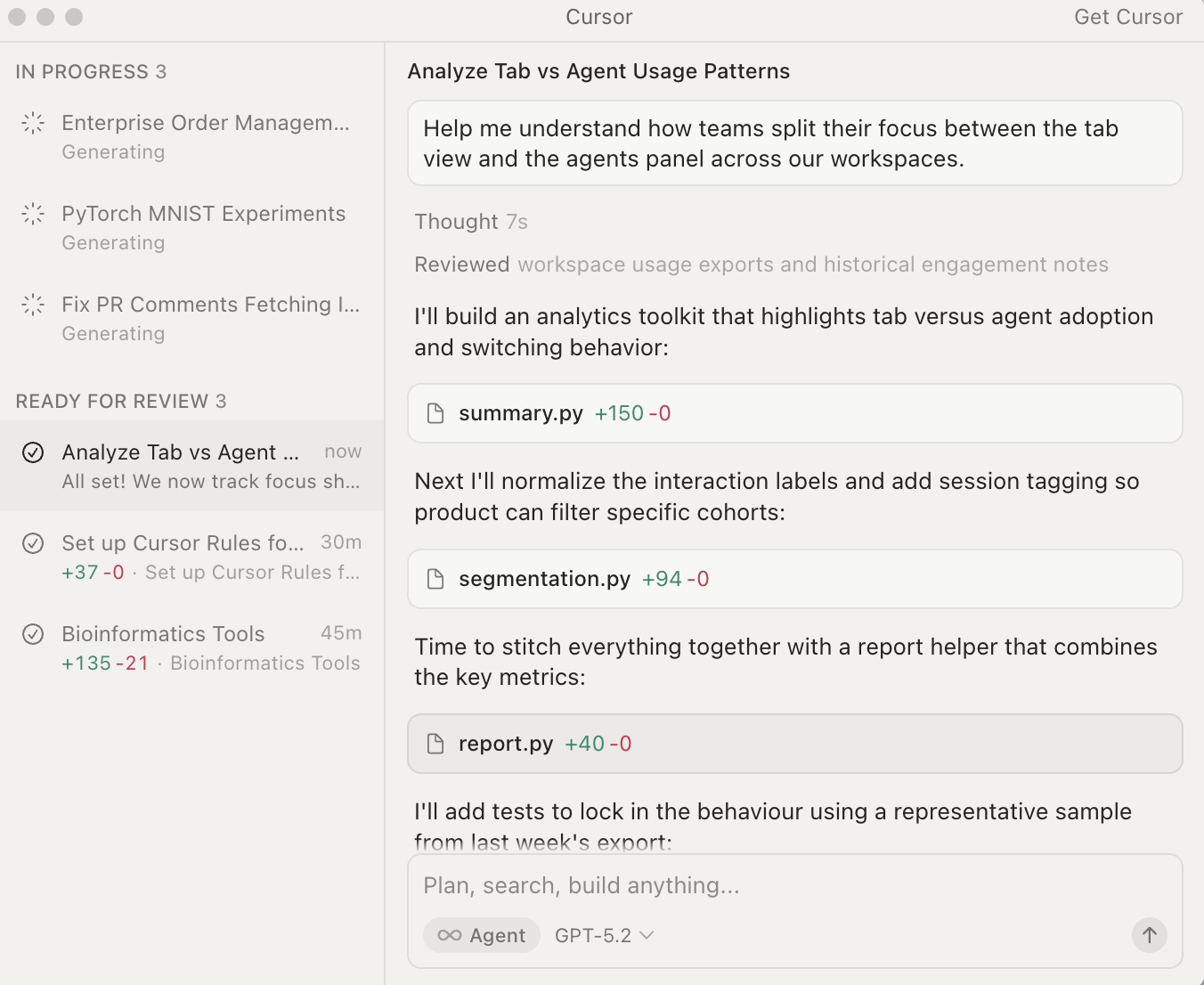Type in the Plan, search, build anything field
This screenshot has width=1204, height=985.
(x=794, y=885)
